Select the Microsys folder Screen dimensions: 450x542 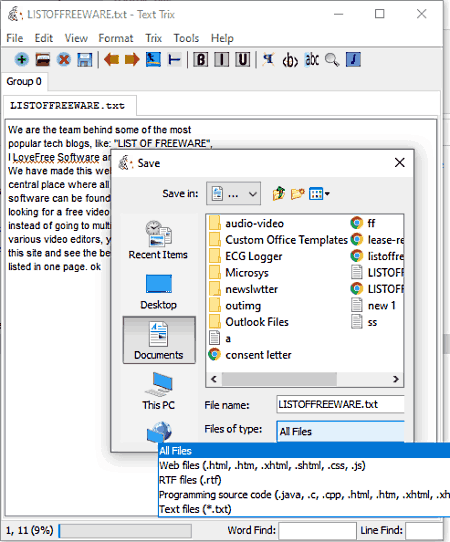[239, 273]
